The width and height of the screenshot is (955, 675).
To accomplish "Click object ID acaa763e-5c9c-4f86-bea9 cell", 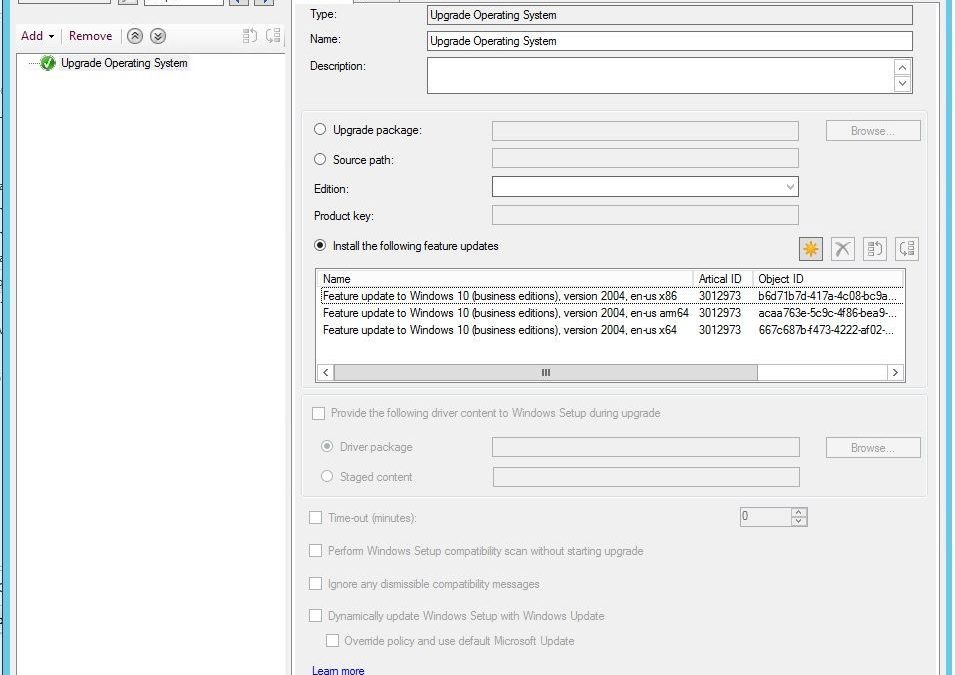I will [827, 313].
